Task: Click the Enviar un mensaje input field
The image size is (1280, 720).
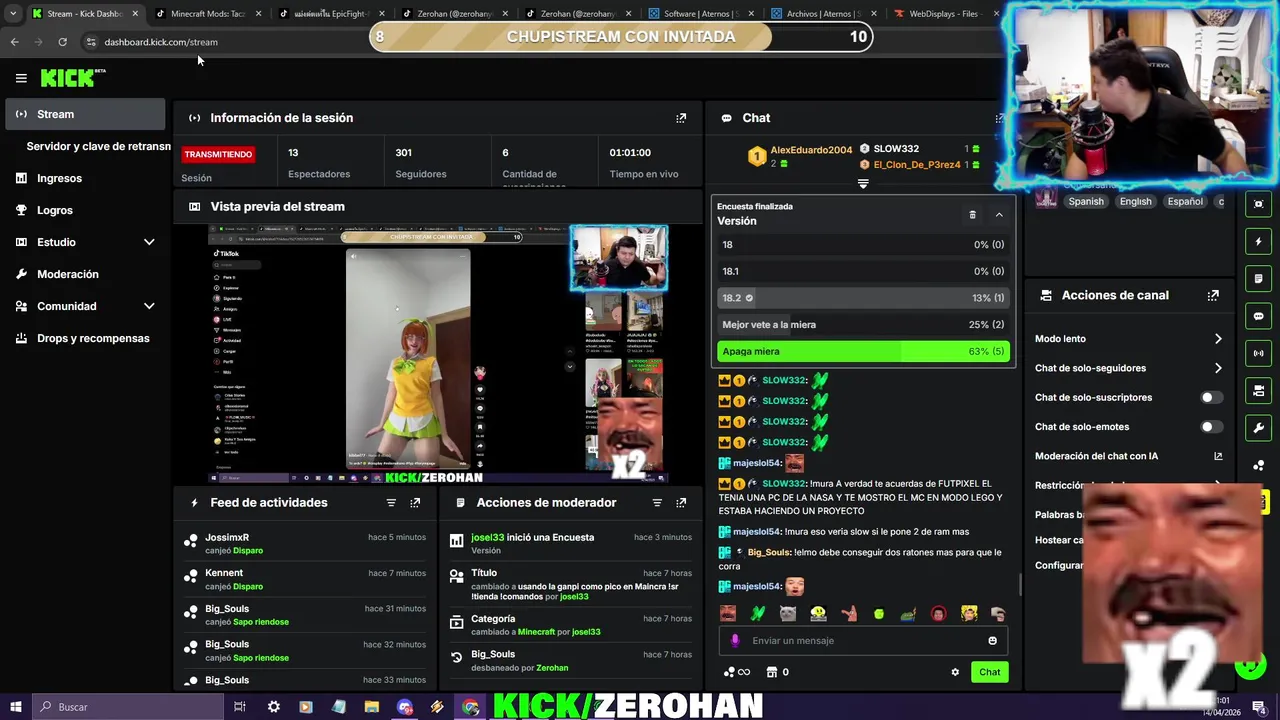Action: tap(863, 641)
